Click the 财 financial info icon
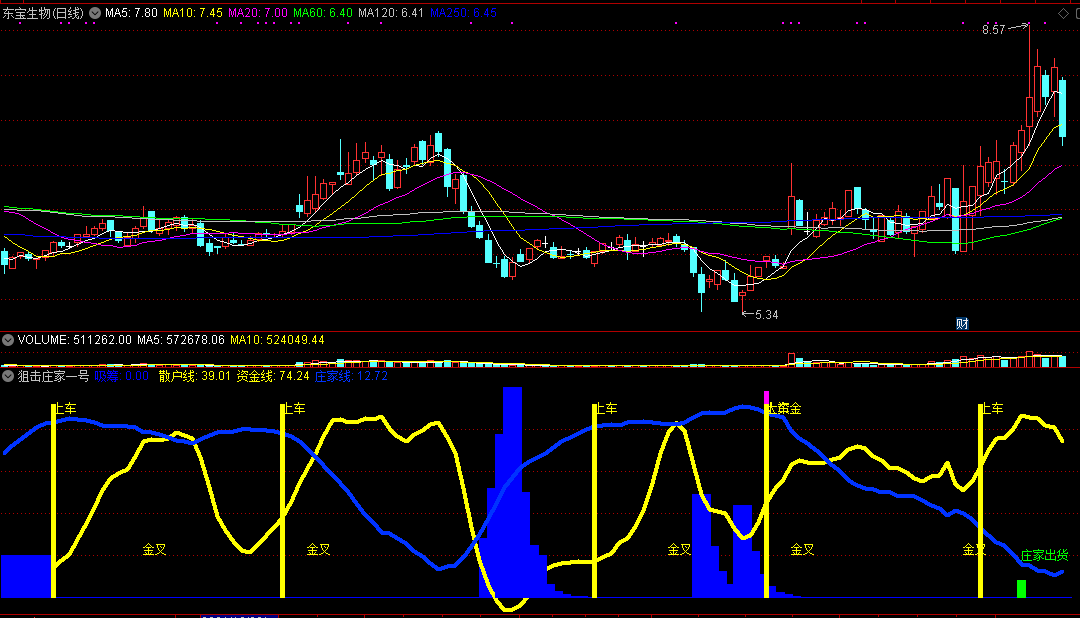The image size is (1080, 618). click(962, 324)
